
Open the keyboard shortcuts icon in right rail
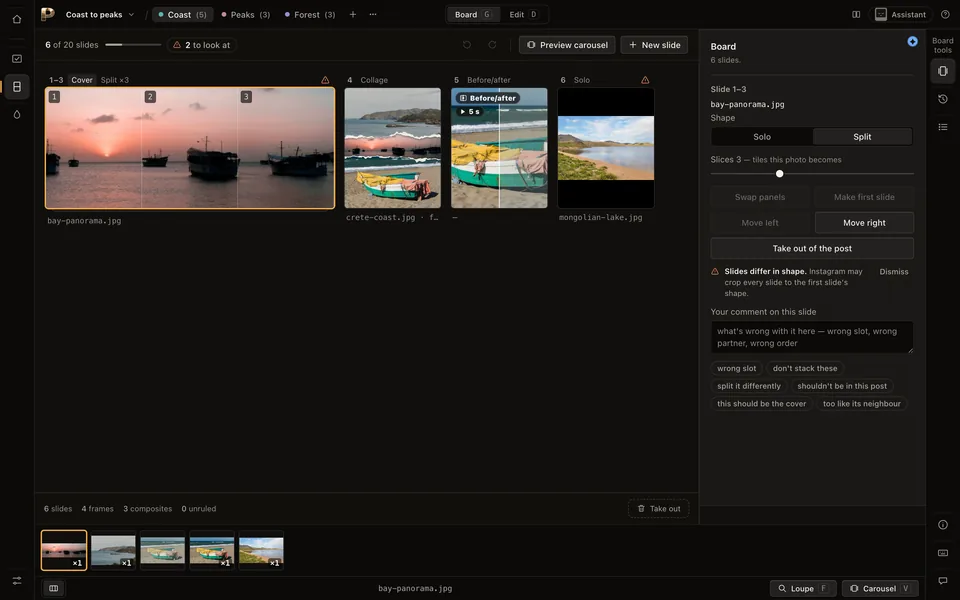tap(943, 553)
